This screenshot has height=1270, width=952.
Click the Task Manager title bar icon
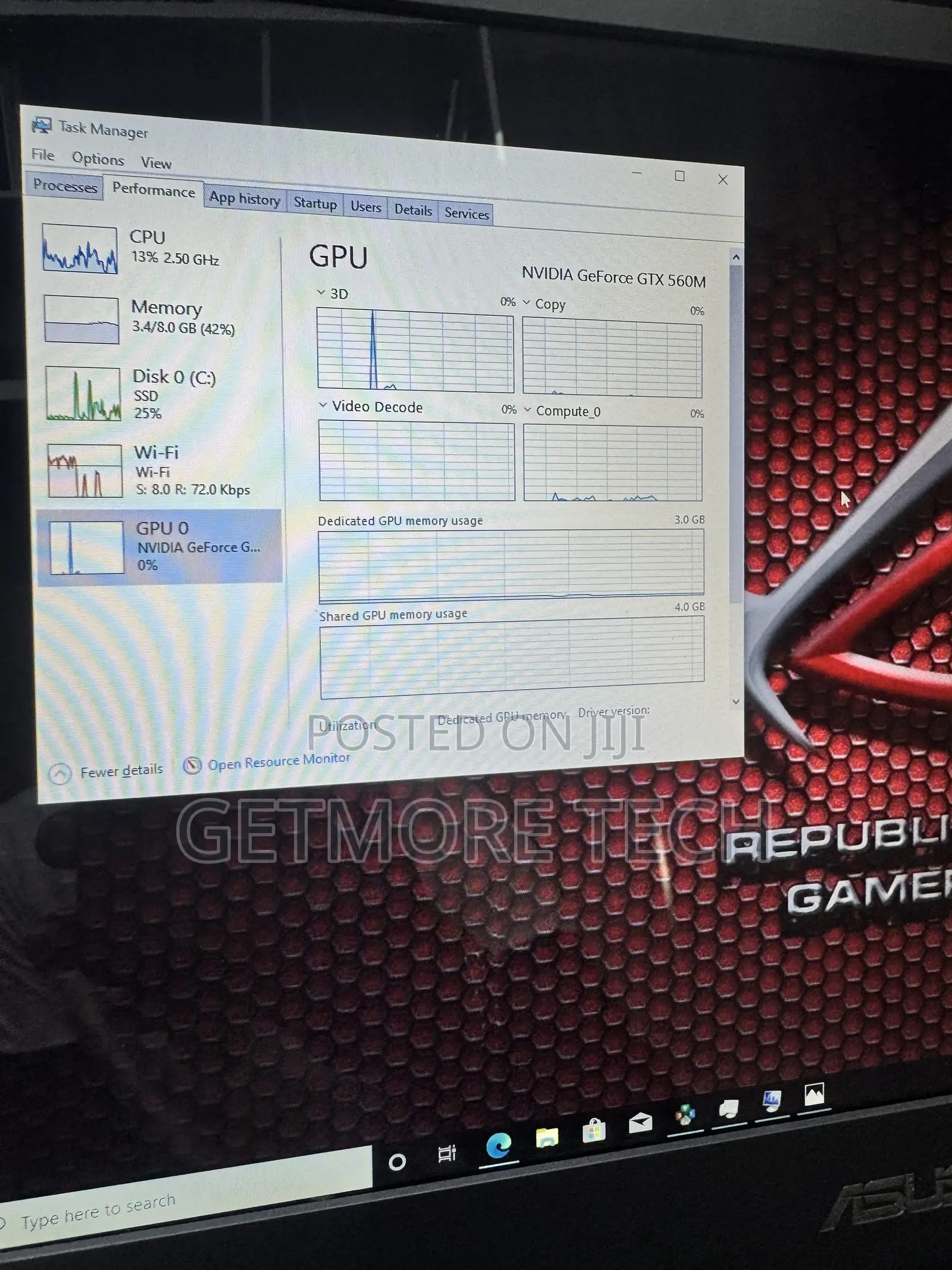[x=42, y=125]
